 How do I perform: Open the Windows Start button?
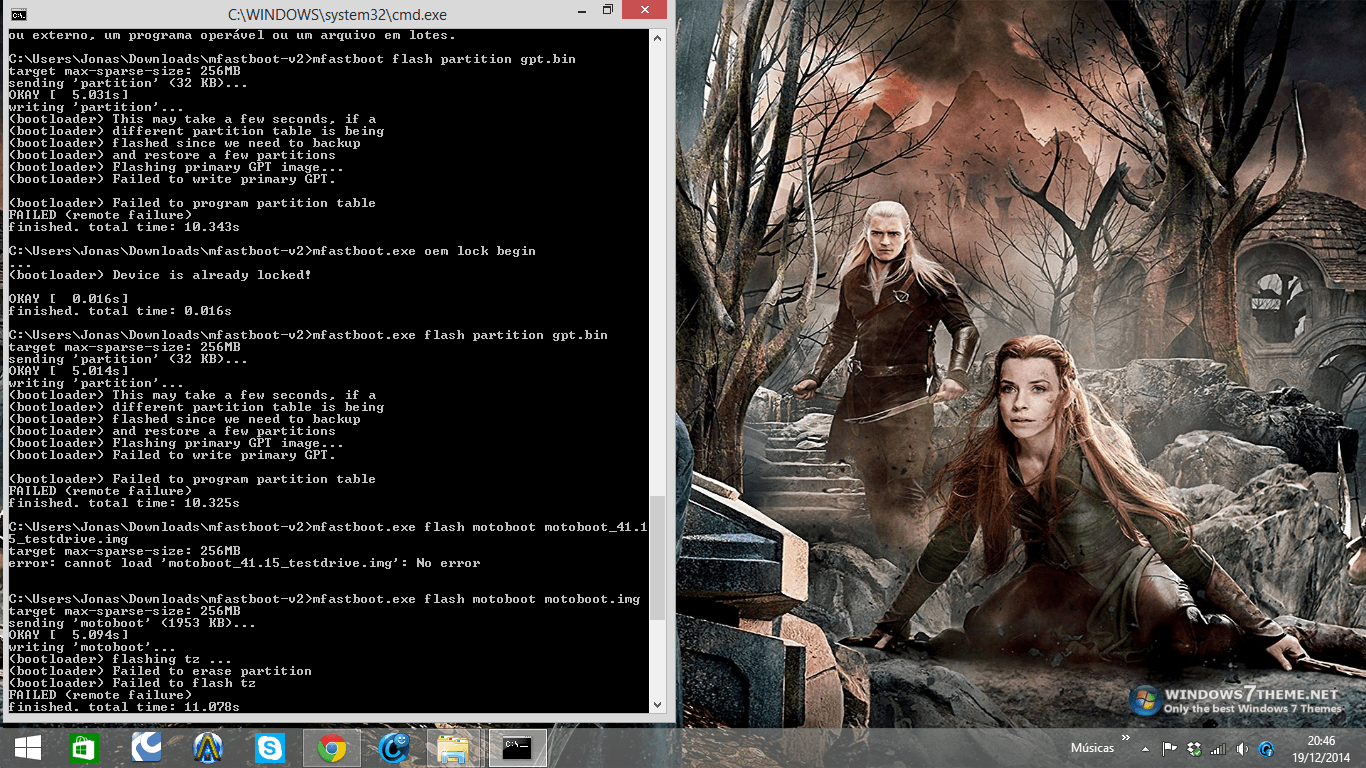click(x=27, y=747)
